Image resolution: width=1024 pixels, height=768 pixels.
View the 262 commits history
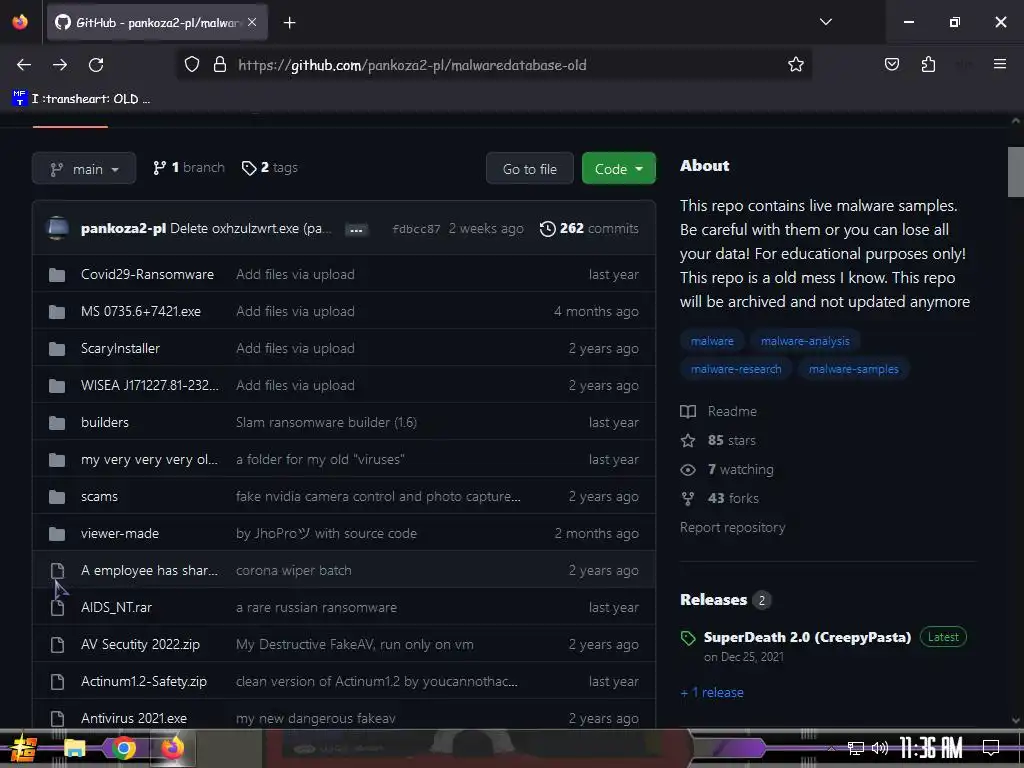pos(589,229)
